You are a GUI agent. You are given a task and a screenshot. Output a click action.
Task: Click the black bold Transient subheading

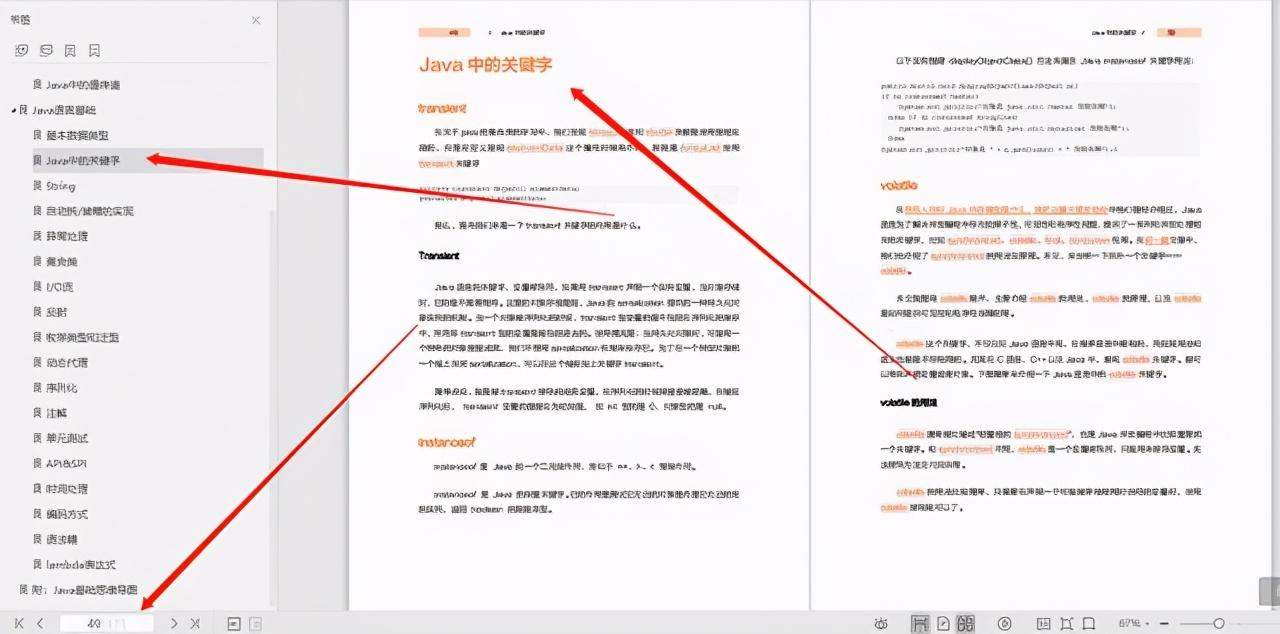(438, 256)
